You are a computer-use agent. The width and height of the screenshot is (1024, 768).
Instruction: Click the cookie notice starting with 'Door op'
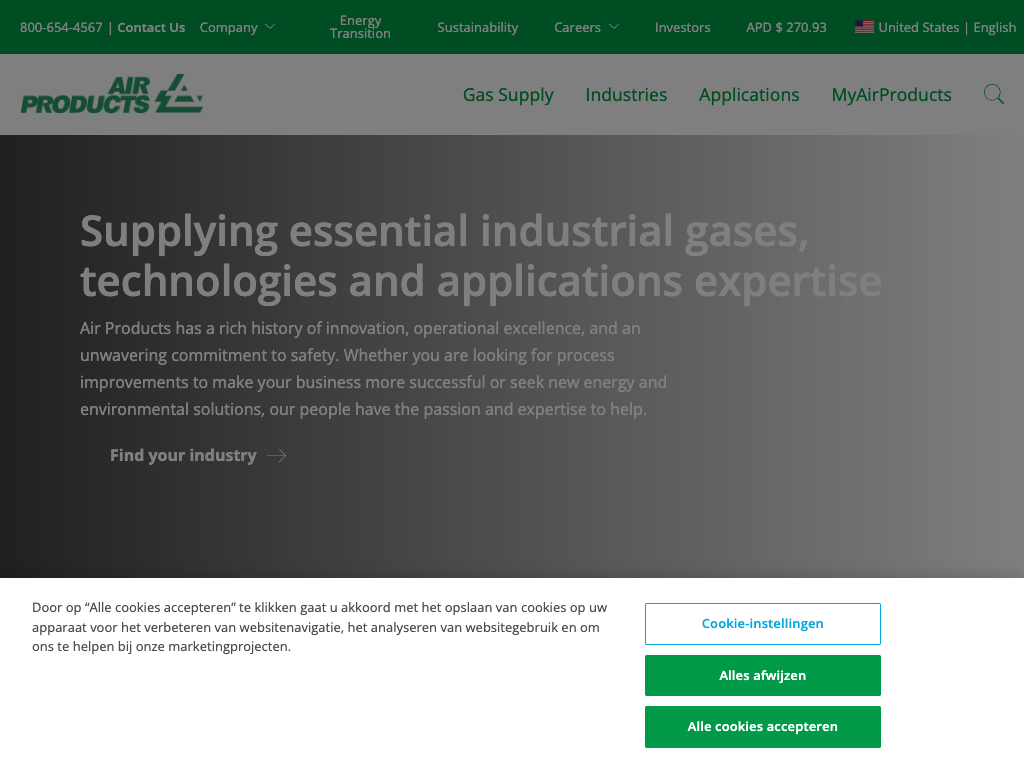tap(319, 627)
